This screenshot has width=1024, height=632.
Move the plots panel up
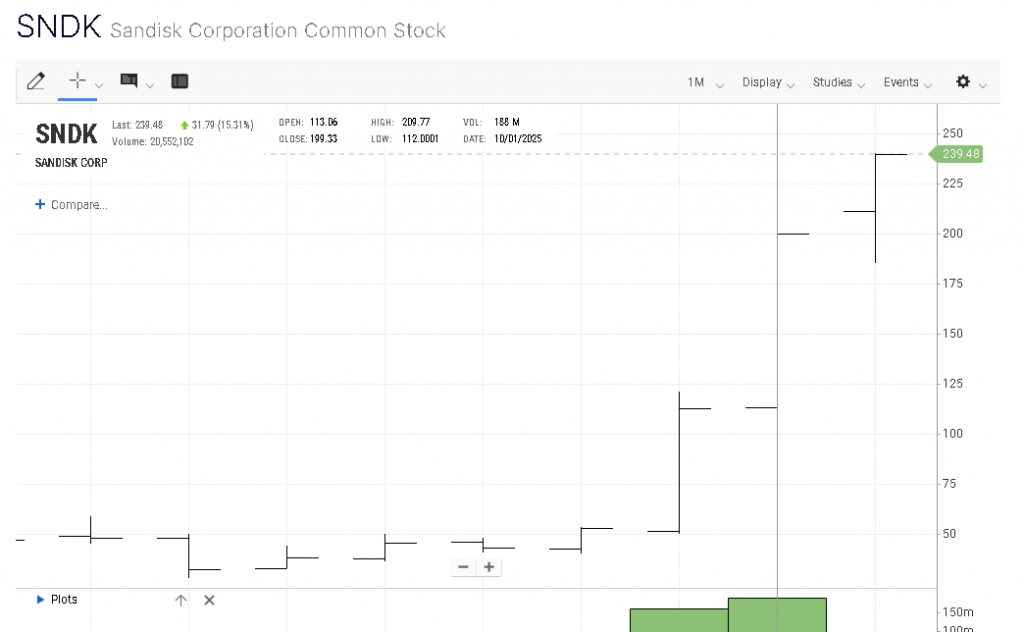pyautogui.click(x=180, y=600)
